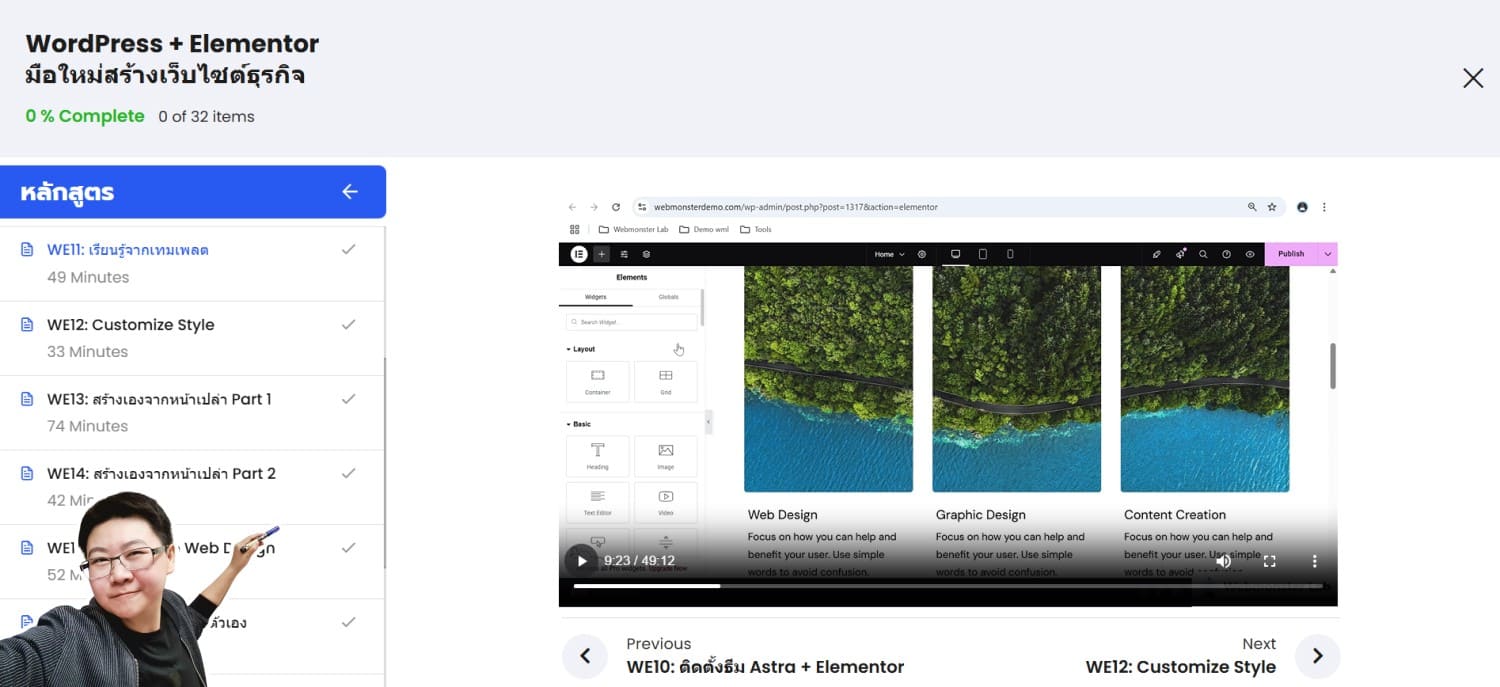1500x687 pixels.
Task: Go to next lesson arrow button
Action: coord(1317,656)
